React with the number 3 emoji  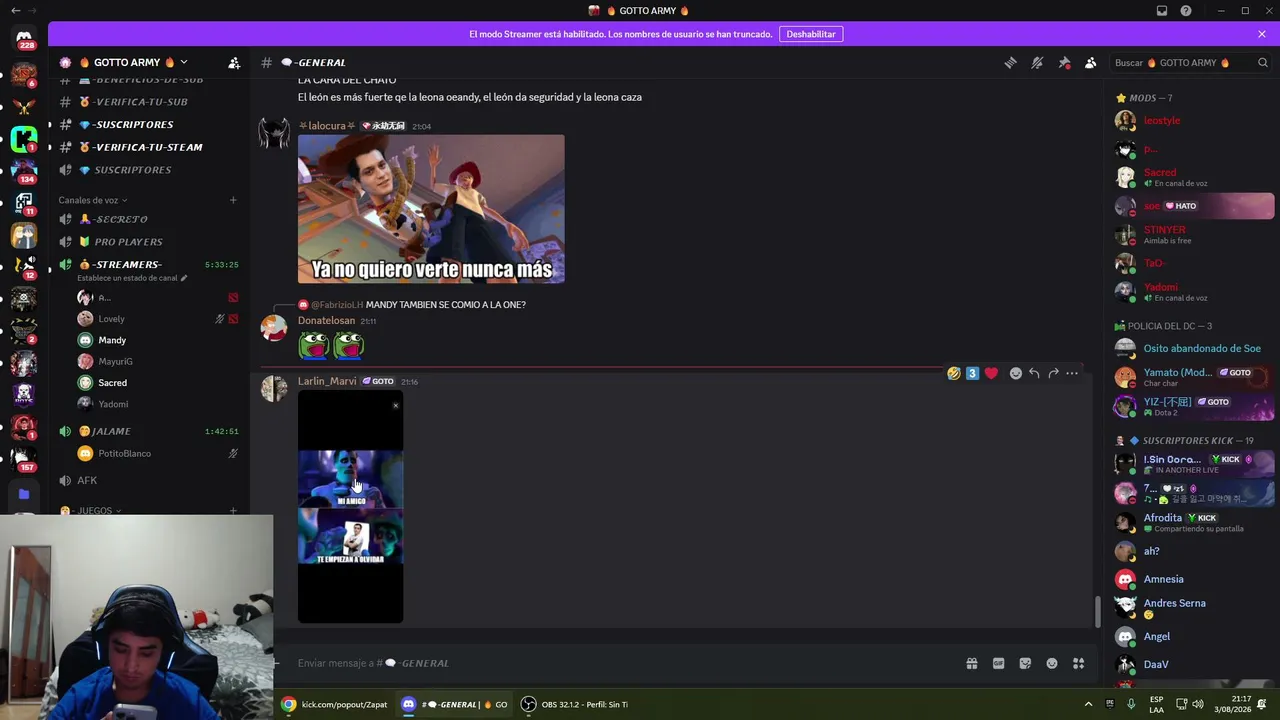(x=972, y=373)
